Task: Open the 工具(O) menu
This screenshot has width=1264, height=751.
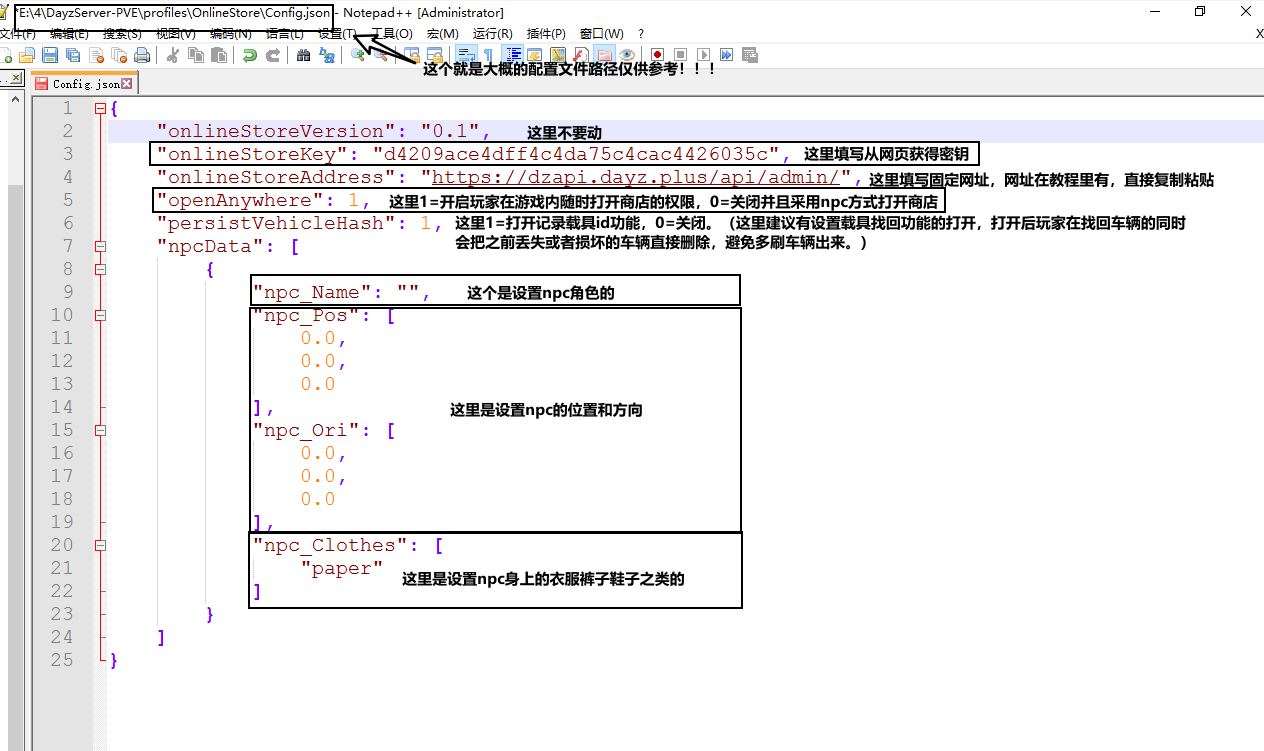Action: coord(392,33)
